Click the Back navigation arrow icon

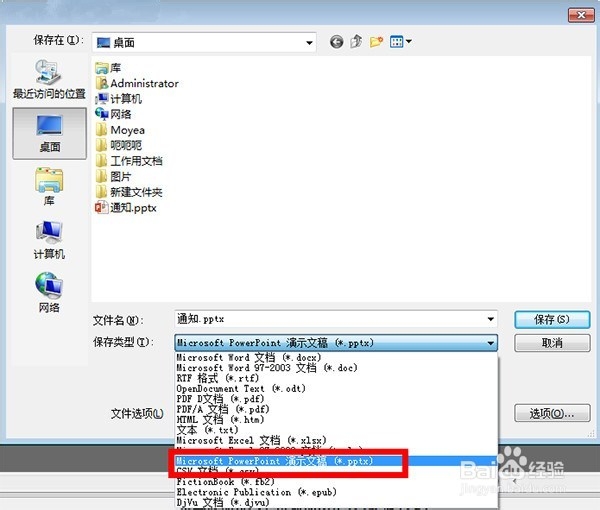[x=336, y=42]
